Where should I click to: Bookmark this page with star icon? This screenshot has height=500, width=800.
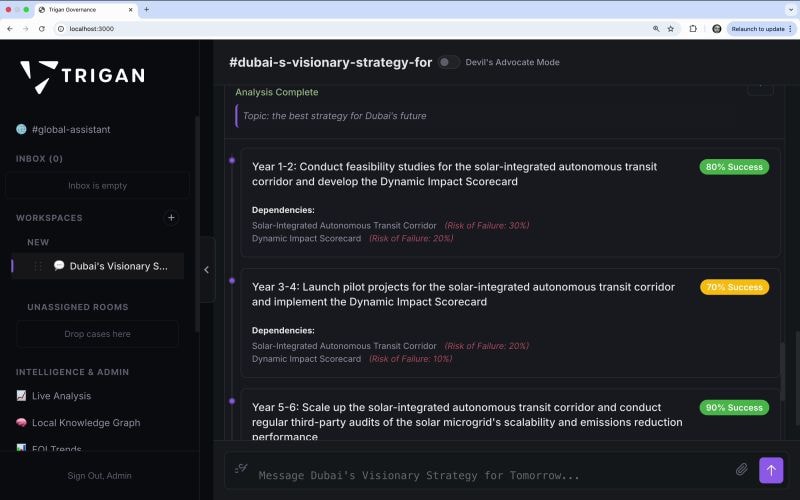coord(671,29)
